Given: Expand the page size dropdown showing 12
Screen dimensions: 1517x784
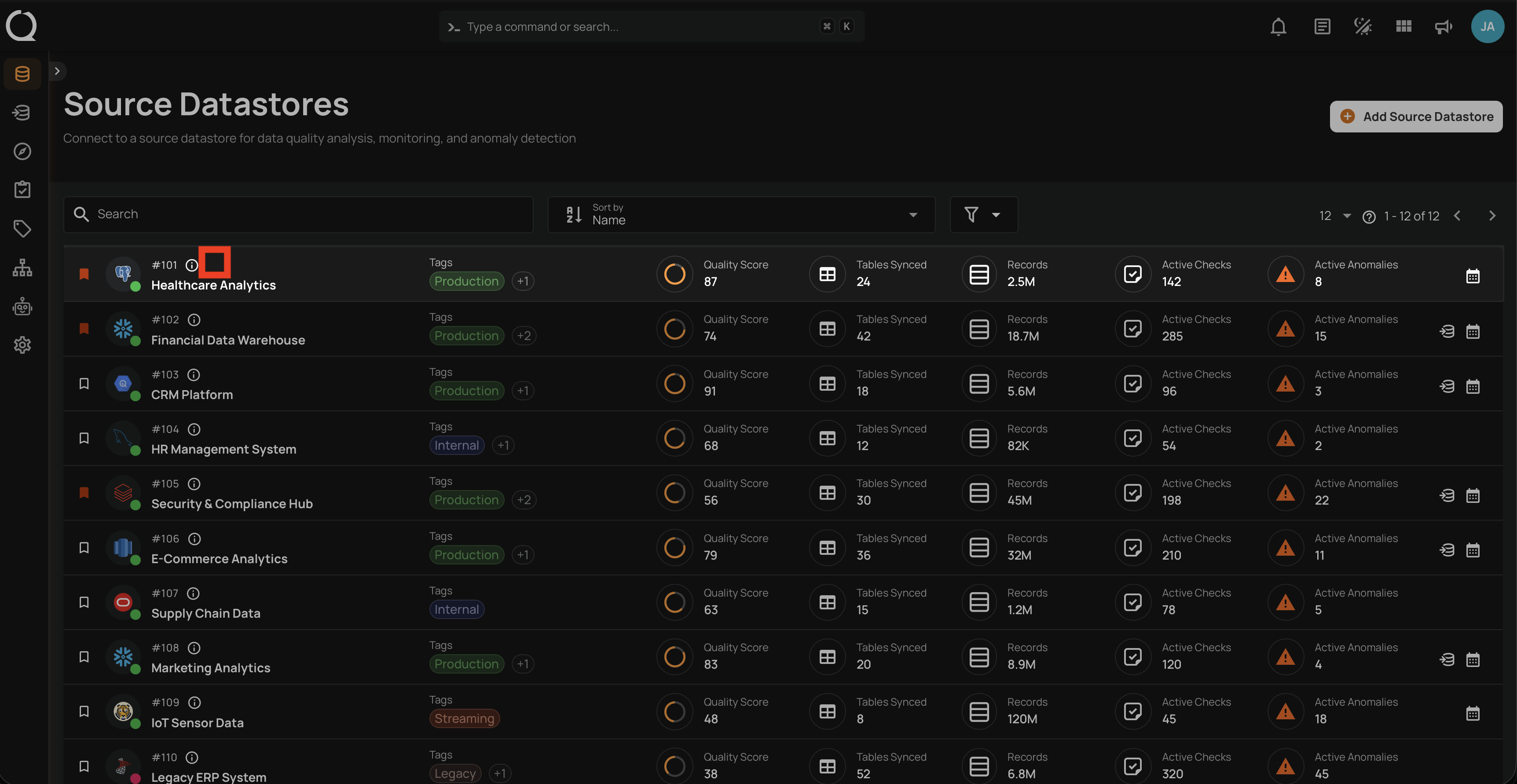Looking at the screenshot, I should click(1334, 216).
